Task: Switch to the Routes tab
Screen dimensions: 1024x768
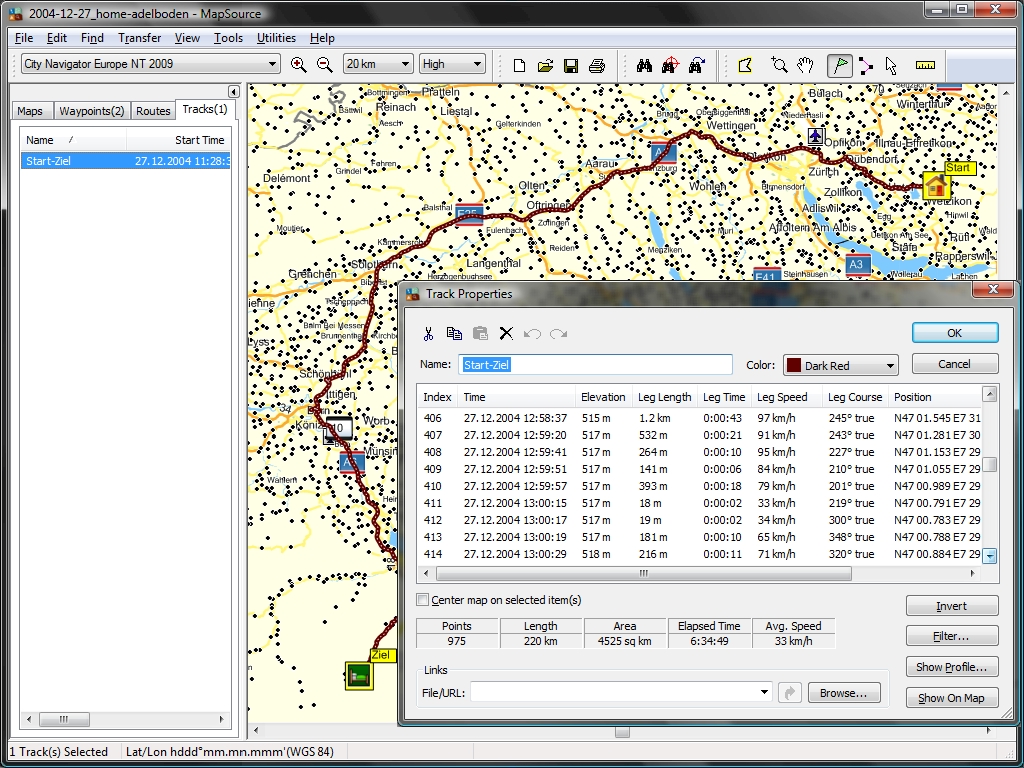Action: coord(153,111)
